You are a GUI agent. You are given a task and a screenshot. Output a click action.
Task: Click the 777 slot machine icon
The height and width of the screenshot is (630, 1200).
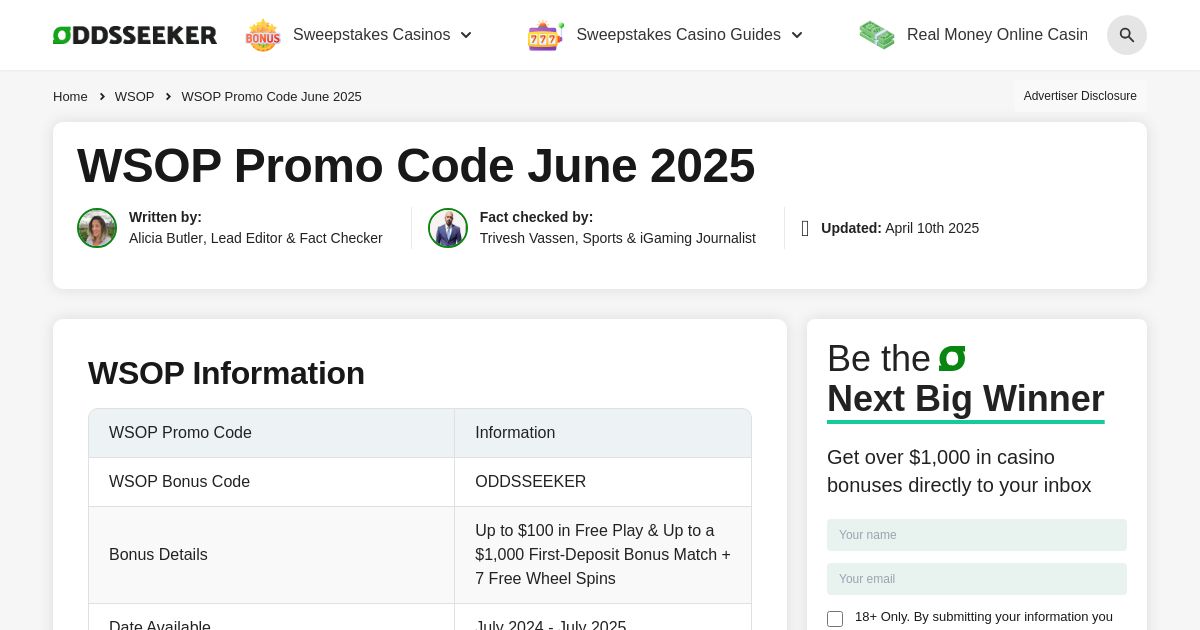545,35
